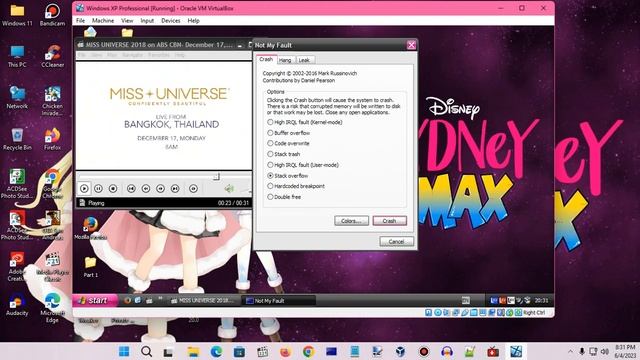Click the frame-step button in media player
Image resolution: width=640 pixels, height=360 pixels.
[x=193, y=189]
